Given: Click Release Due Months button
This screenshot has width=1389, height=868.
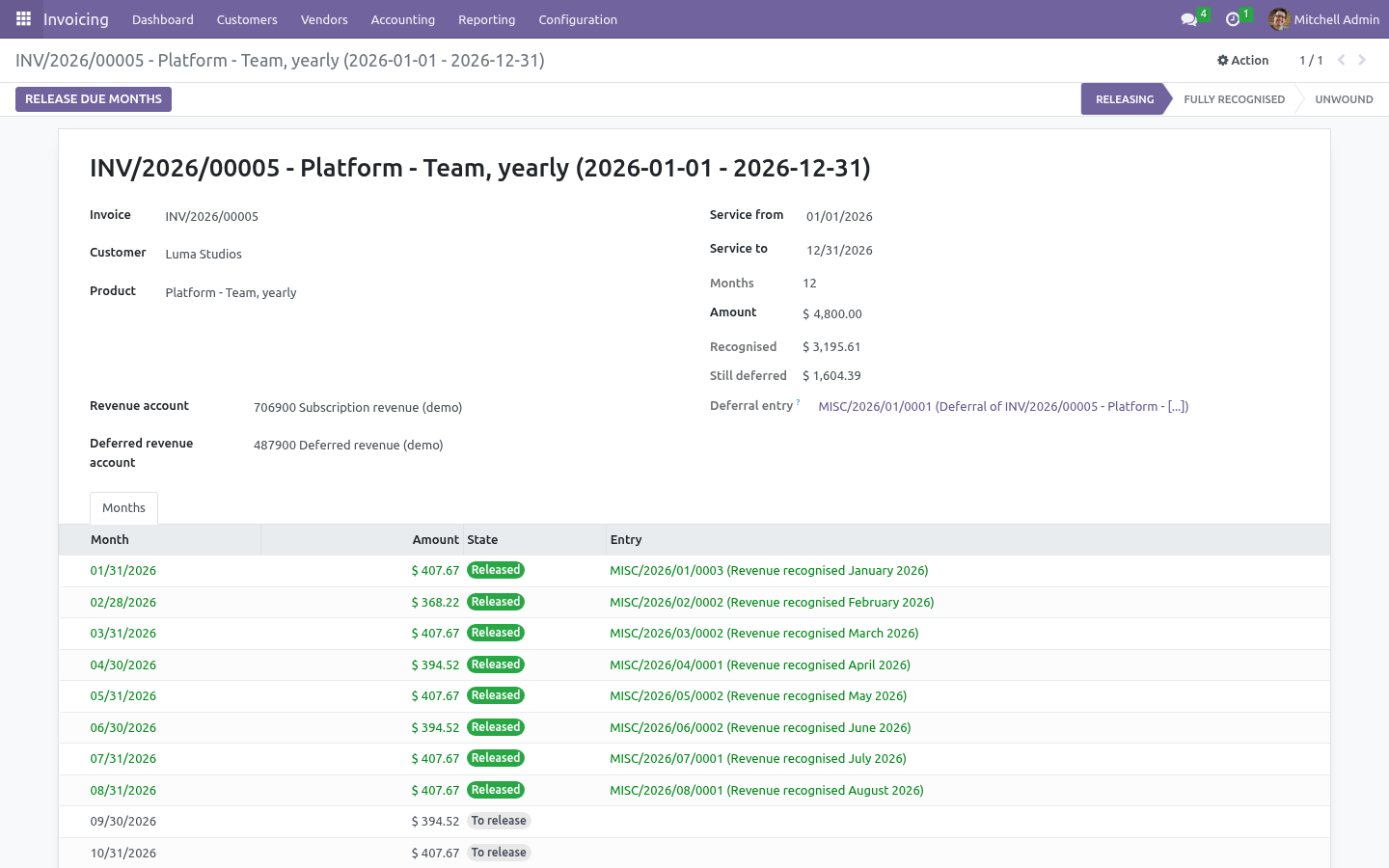Looking at the screenshot, I should tap(94, 99).
